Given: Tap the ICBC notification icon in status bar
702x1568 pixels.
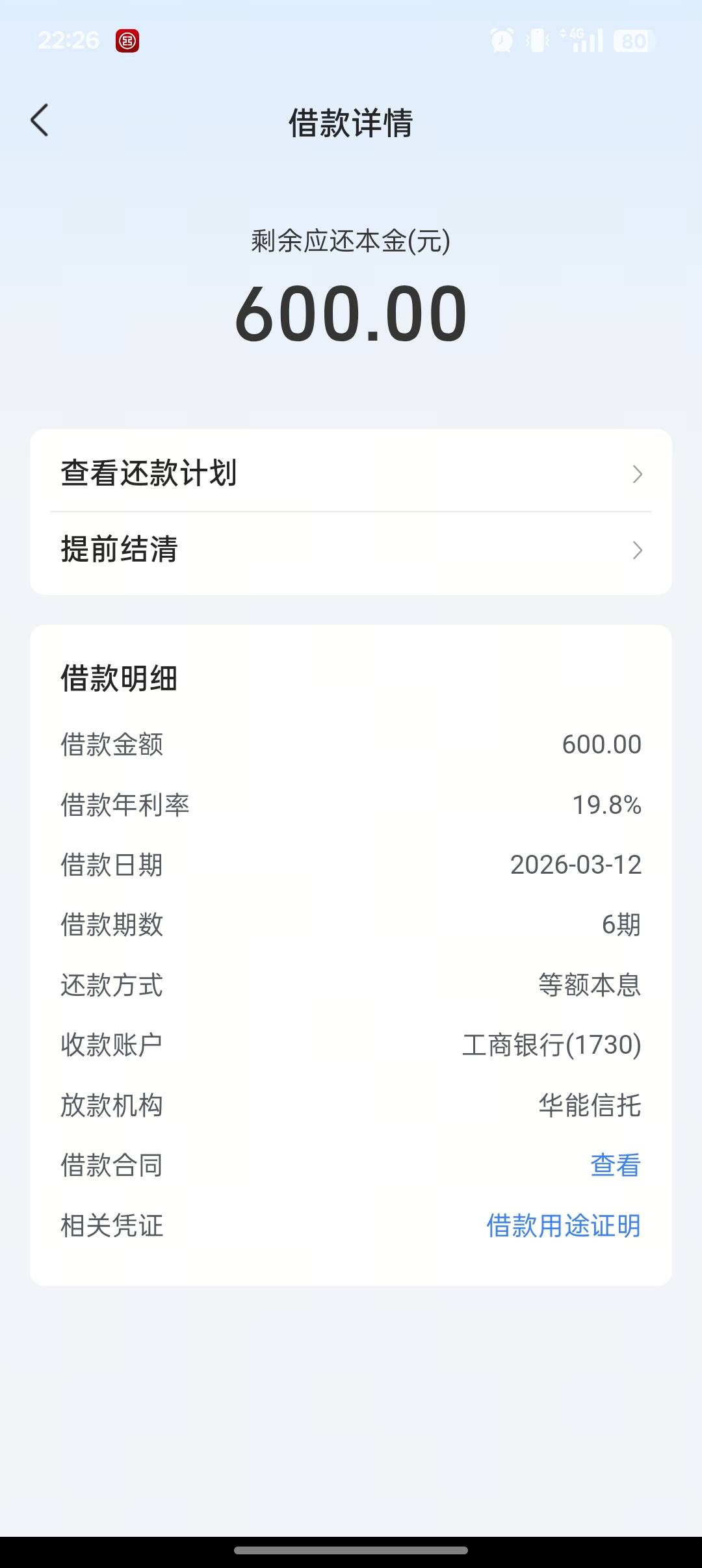Looking at the screenshot, I should [127, 41].
